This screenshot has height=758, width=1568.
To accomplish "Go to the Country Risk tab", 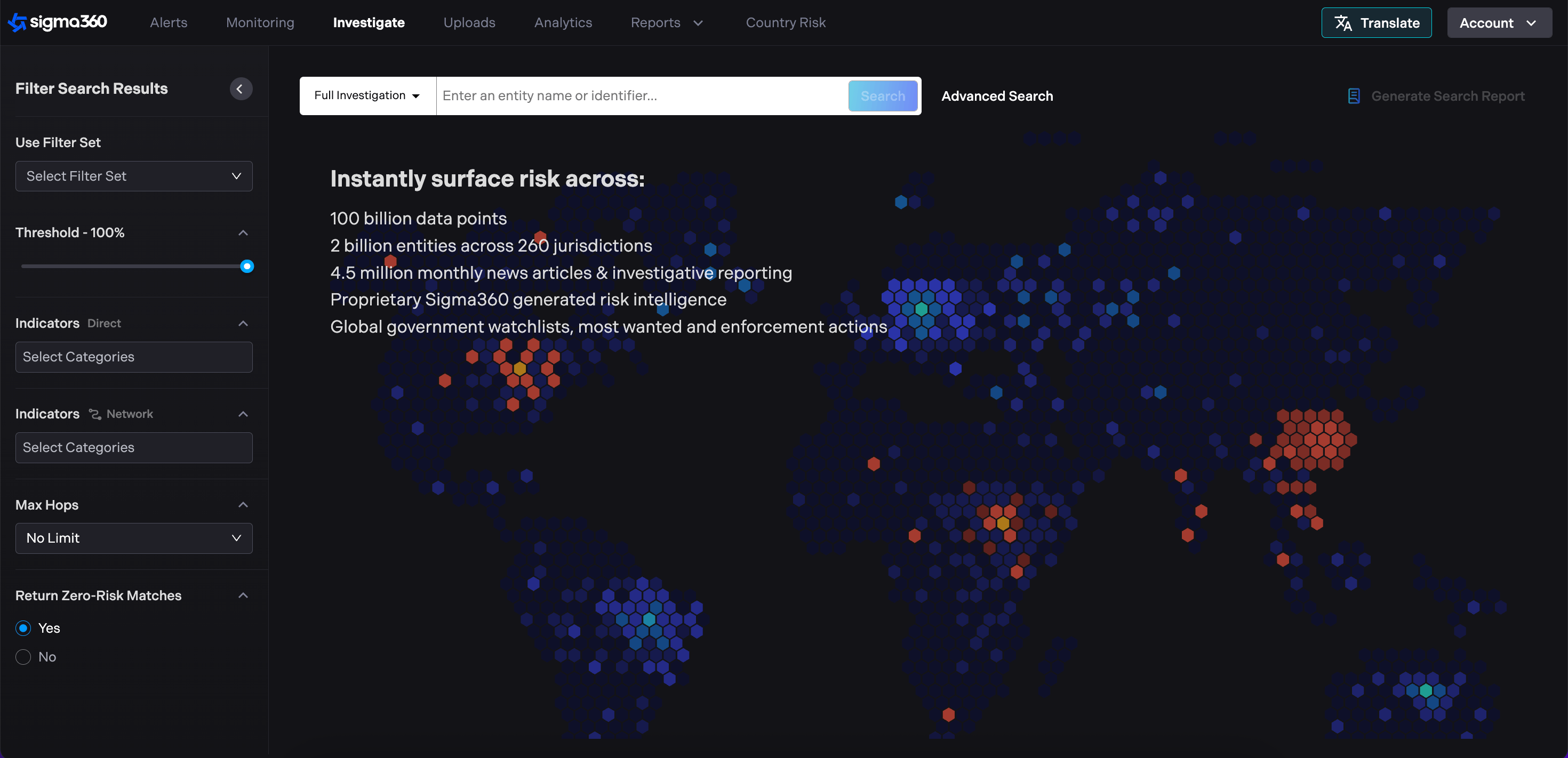I will (785, 23).
